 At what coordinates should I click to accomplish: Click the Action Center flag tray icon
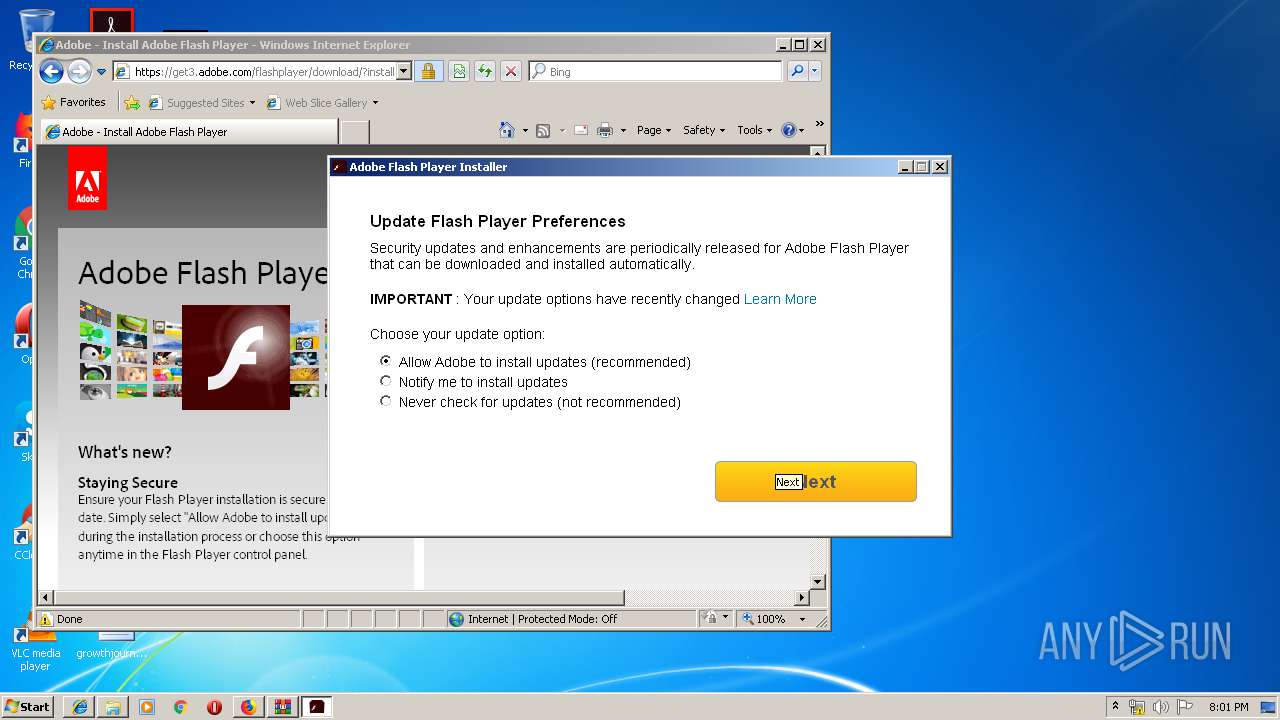(x=1185, y=707)
